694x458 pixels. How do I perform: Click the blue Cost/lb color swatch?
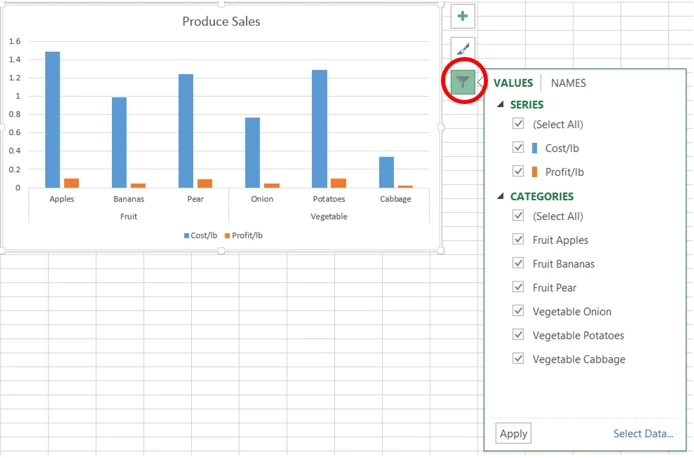coord(535,148)
